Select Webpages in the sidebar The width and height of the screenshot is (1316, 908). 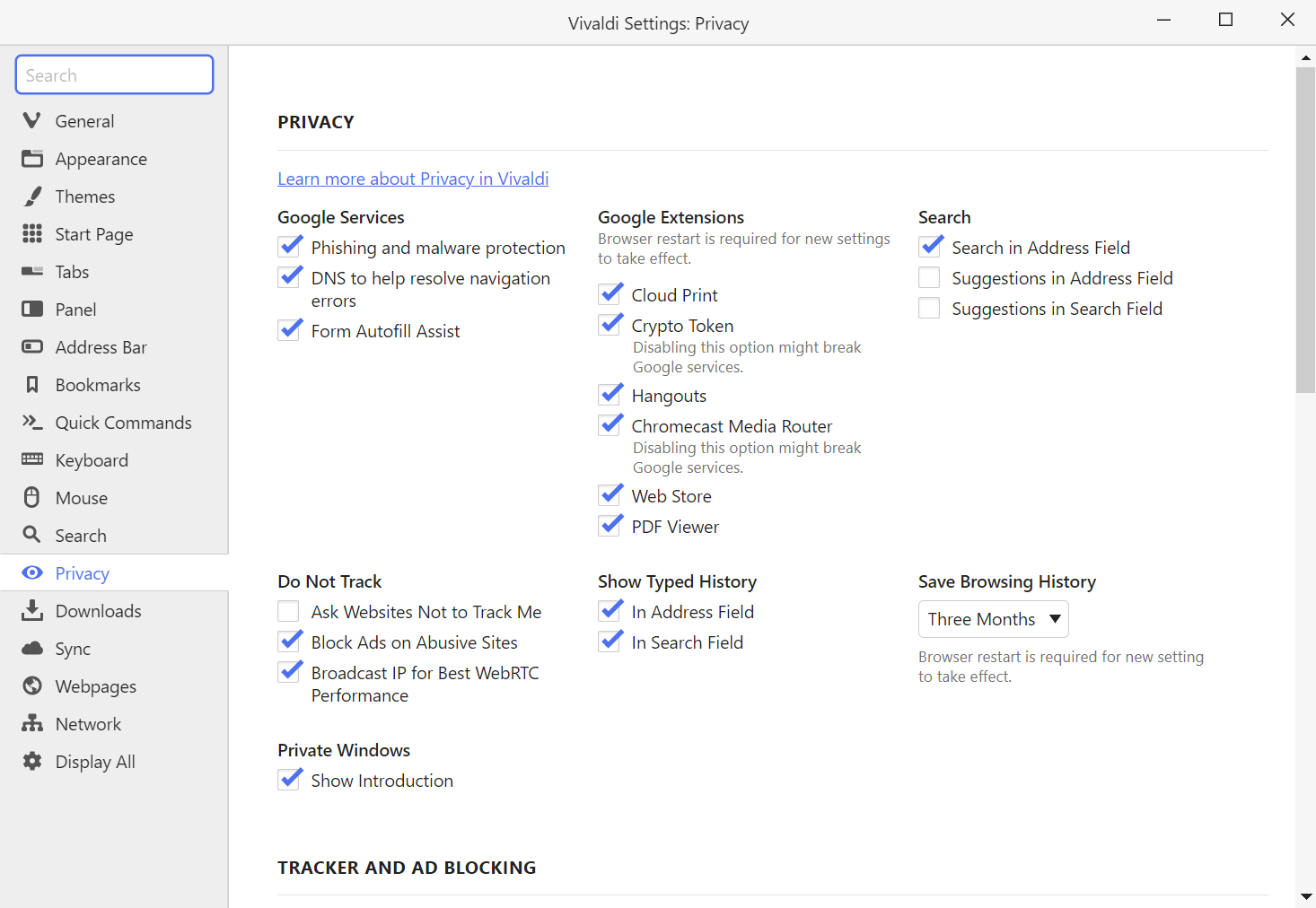(114, 686)
